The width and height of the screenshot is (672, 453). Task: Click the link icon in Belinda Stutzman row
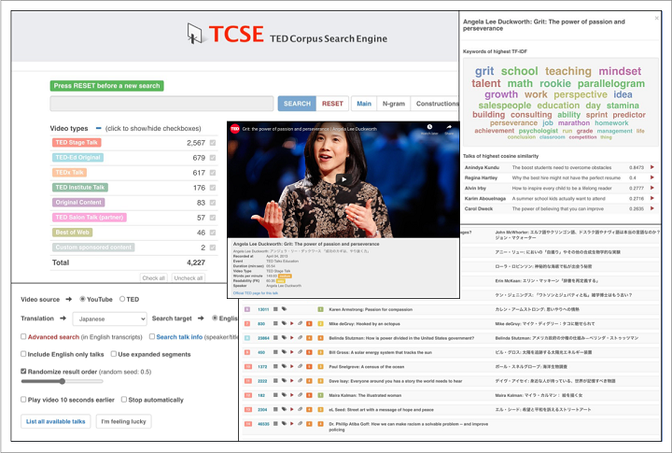(300, 338)
